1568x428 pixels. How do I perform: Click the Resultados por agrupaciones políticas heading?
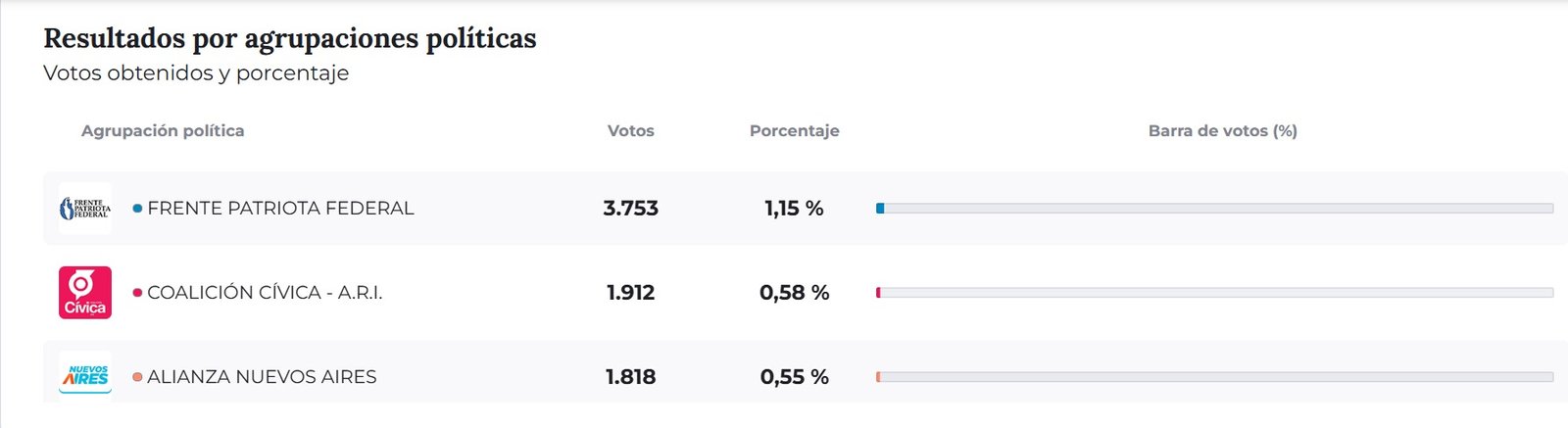(290, 38)
